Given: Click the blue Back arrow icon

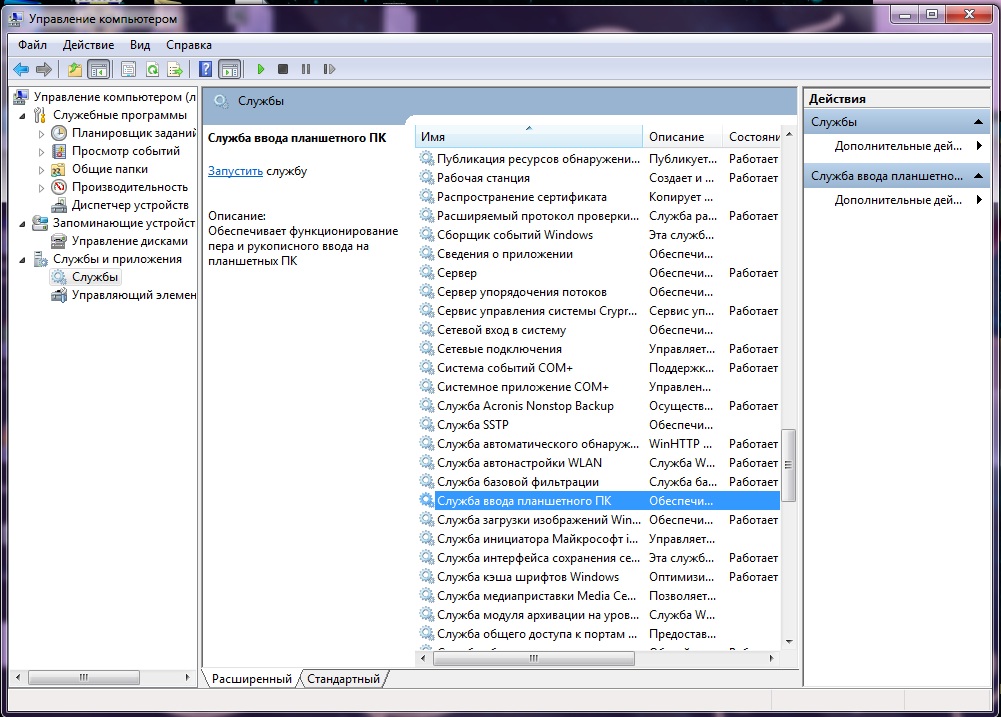Looking at the screenshot, I should click(x=20, y=69).
